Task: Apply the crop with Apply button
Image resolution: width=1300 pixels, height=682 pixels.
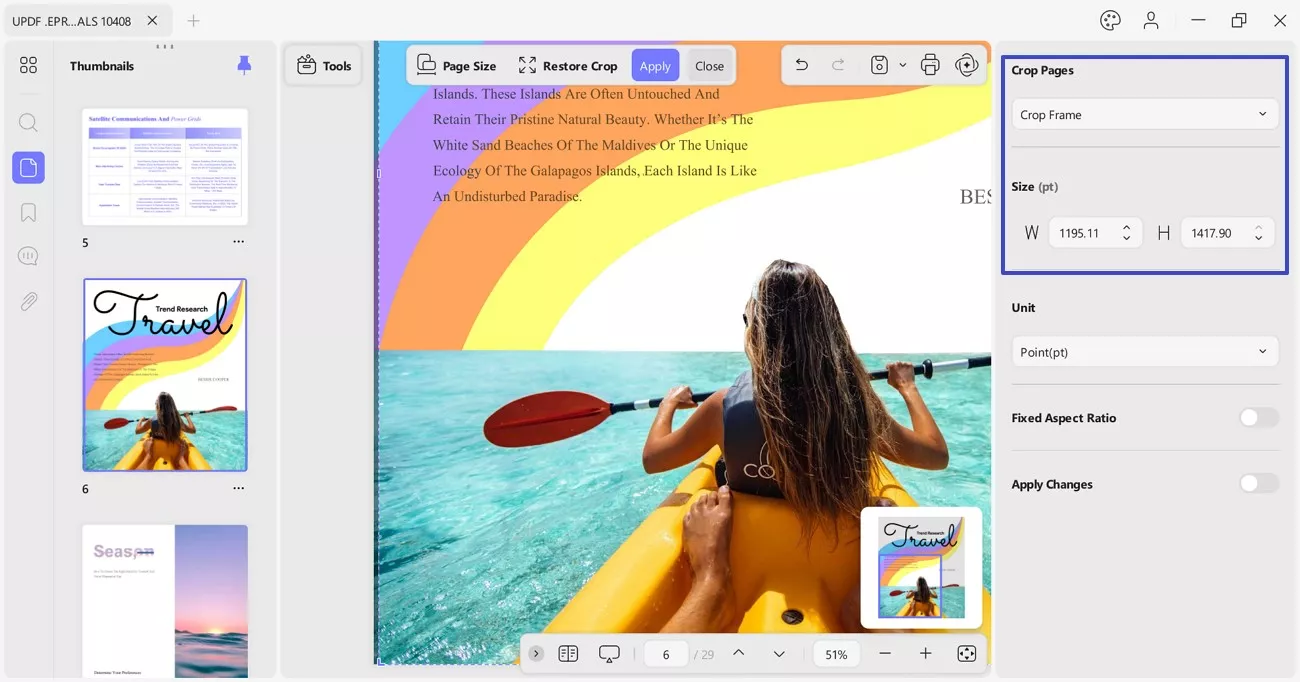Action: pos(655,65)
